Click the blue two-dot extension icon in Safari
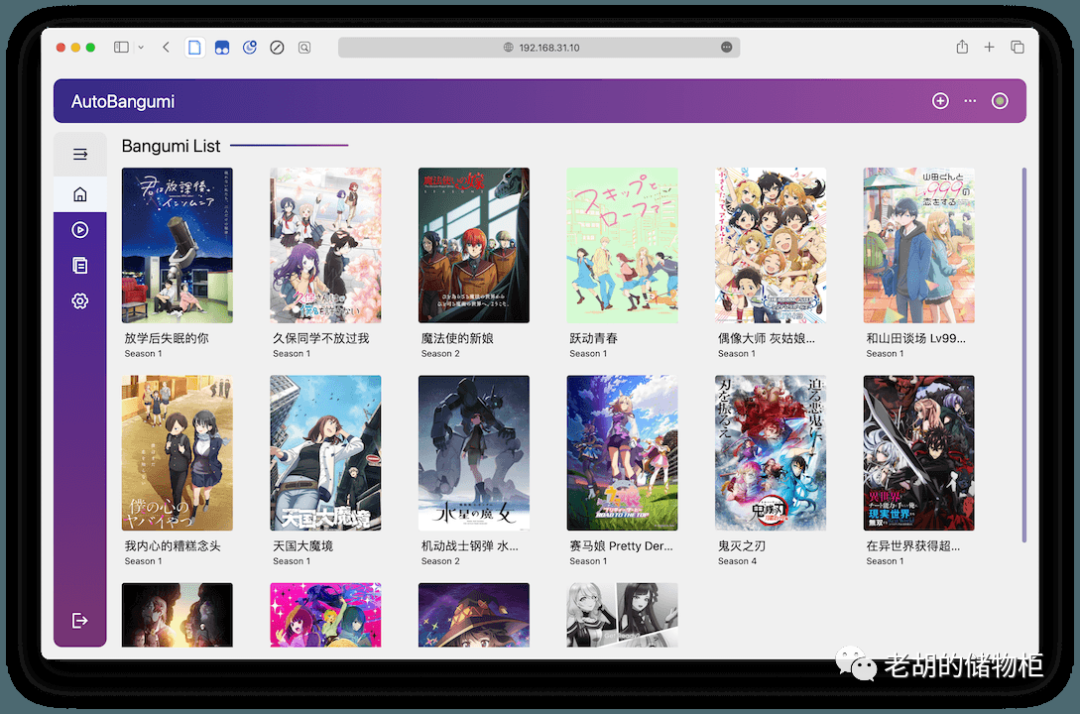This screenshot has width=1080, height=714. (x=222, y=48)
